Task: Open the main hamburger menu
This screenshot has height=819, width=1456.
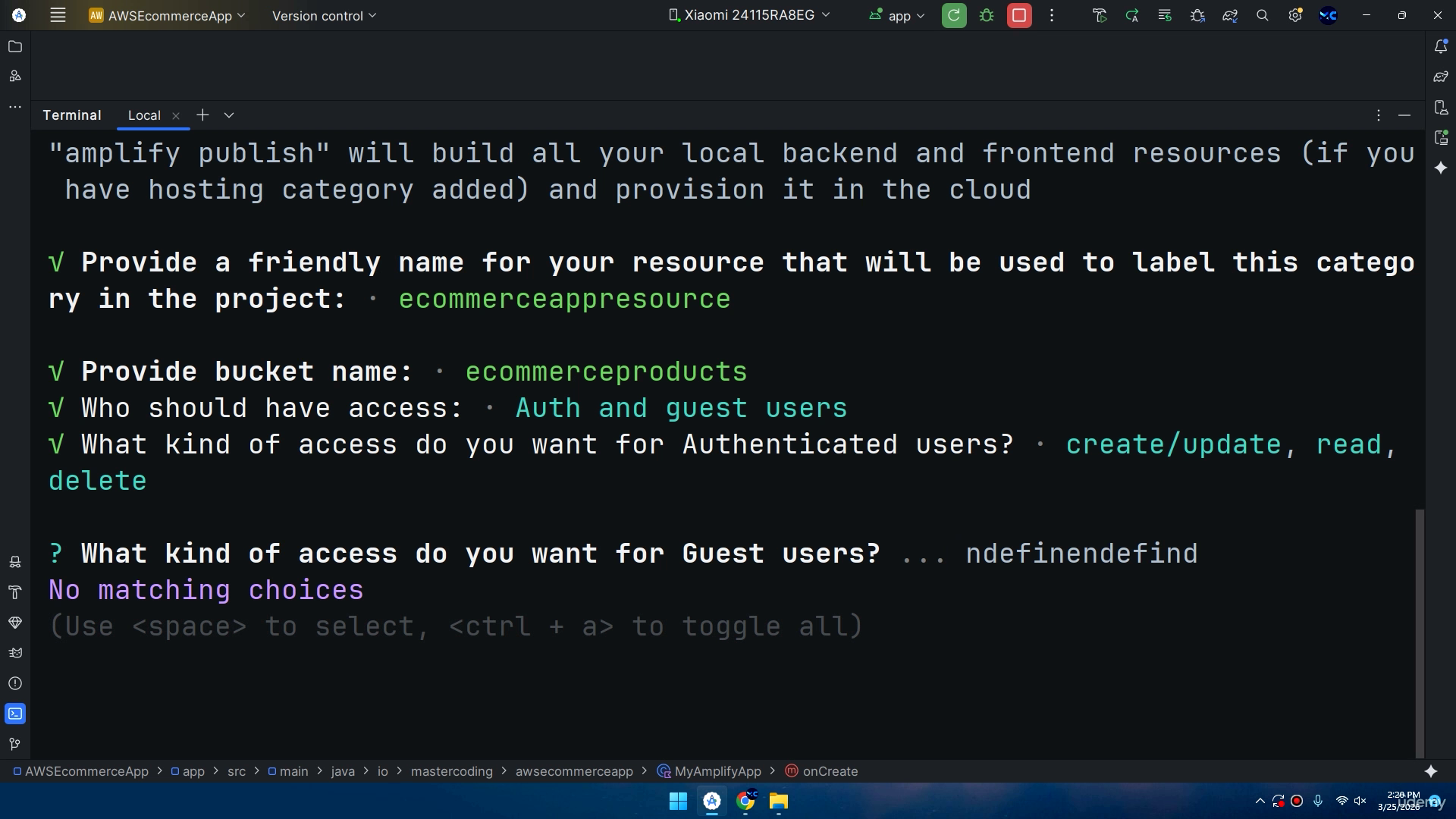Action: tap(58, 15)
